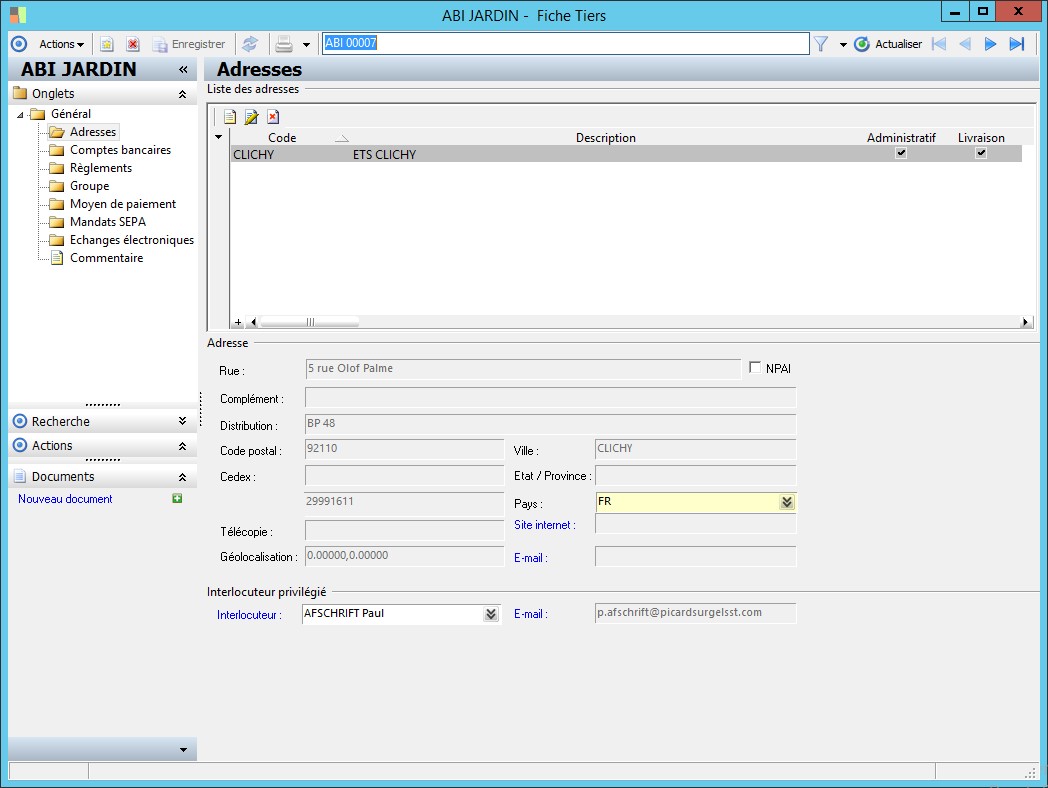The width and height of the screenshot is (1048, 788).
Task: Click the printer icon
Action: click(284, 44)
